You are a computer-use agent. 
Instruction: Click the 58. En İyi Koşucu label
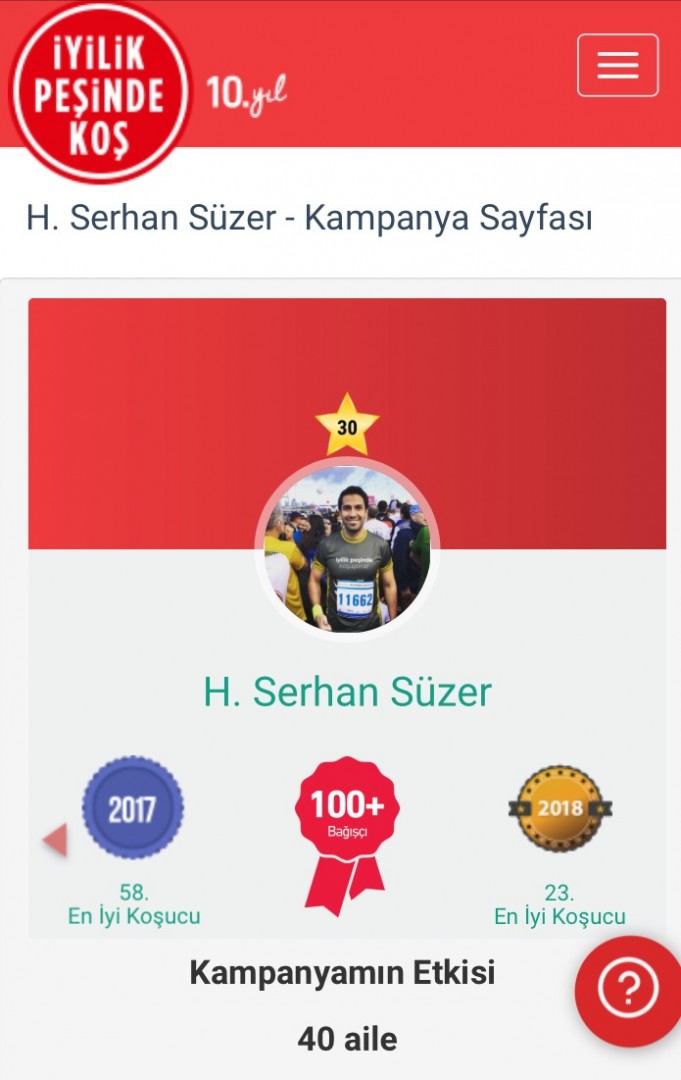[x=134, y=904]
